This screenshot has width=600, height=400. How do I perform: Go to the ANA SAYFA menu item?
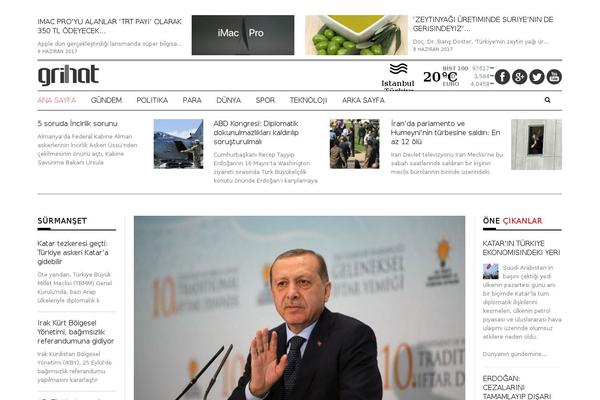tap(57, 100)
